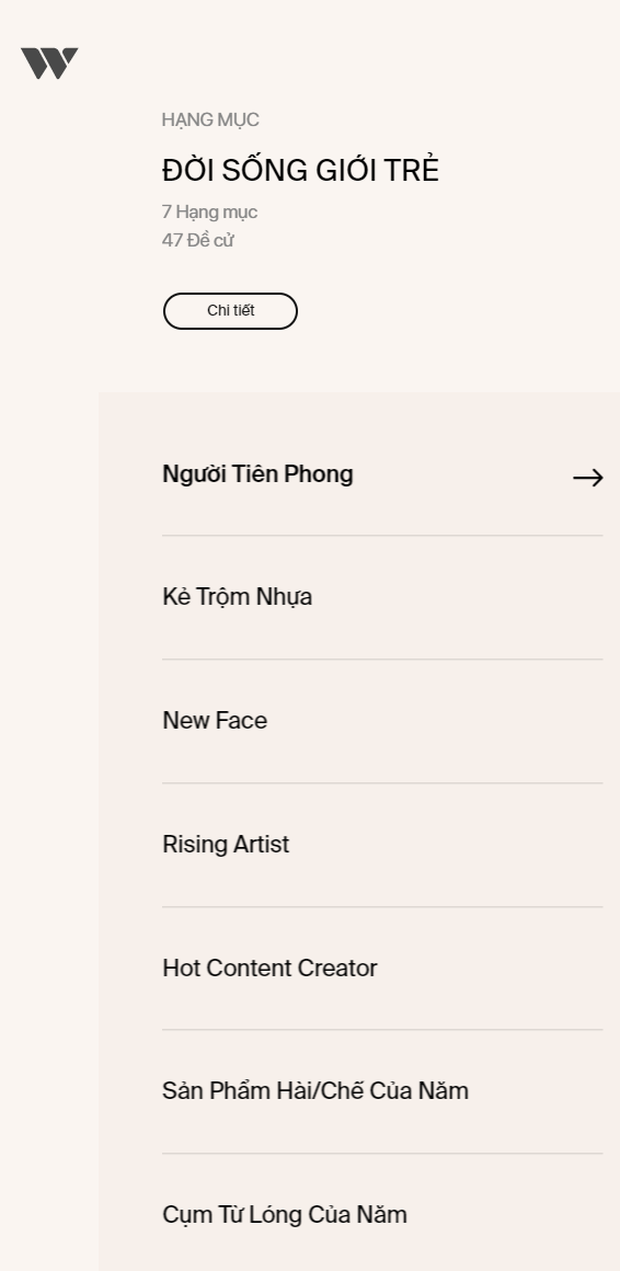Click the 7 Hạng mục count text
This screenshot has width=620, height=1271.
(x=210, y=212)
